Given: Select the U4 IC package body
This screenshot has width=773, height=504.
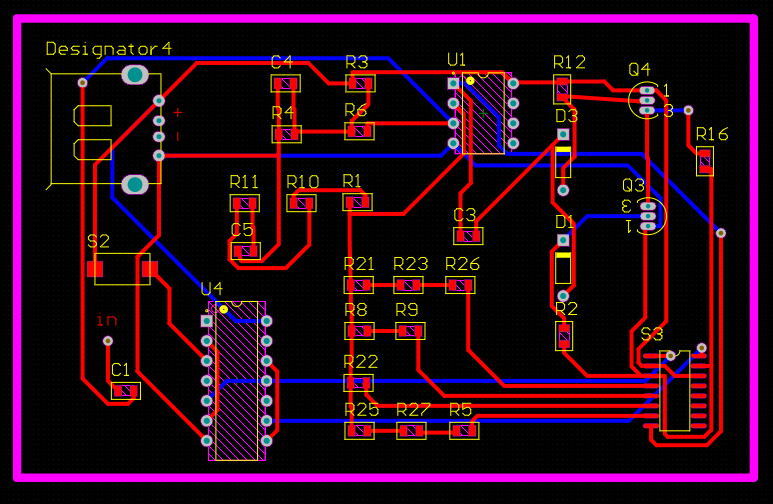Looking at the screenshot, I should click(237, 381).
